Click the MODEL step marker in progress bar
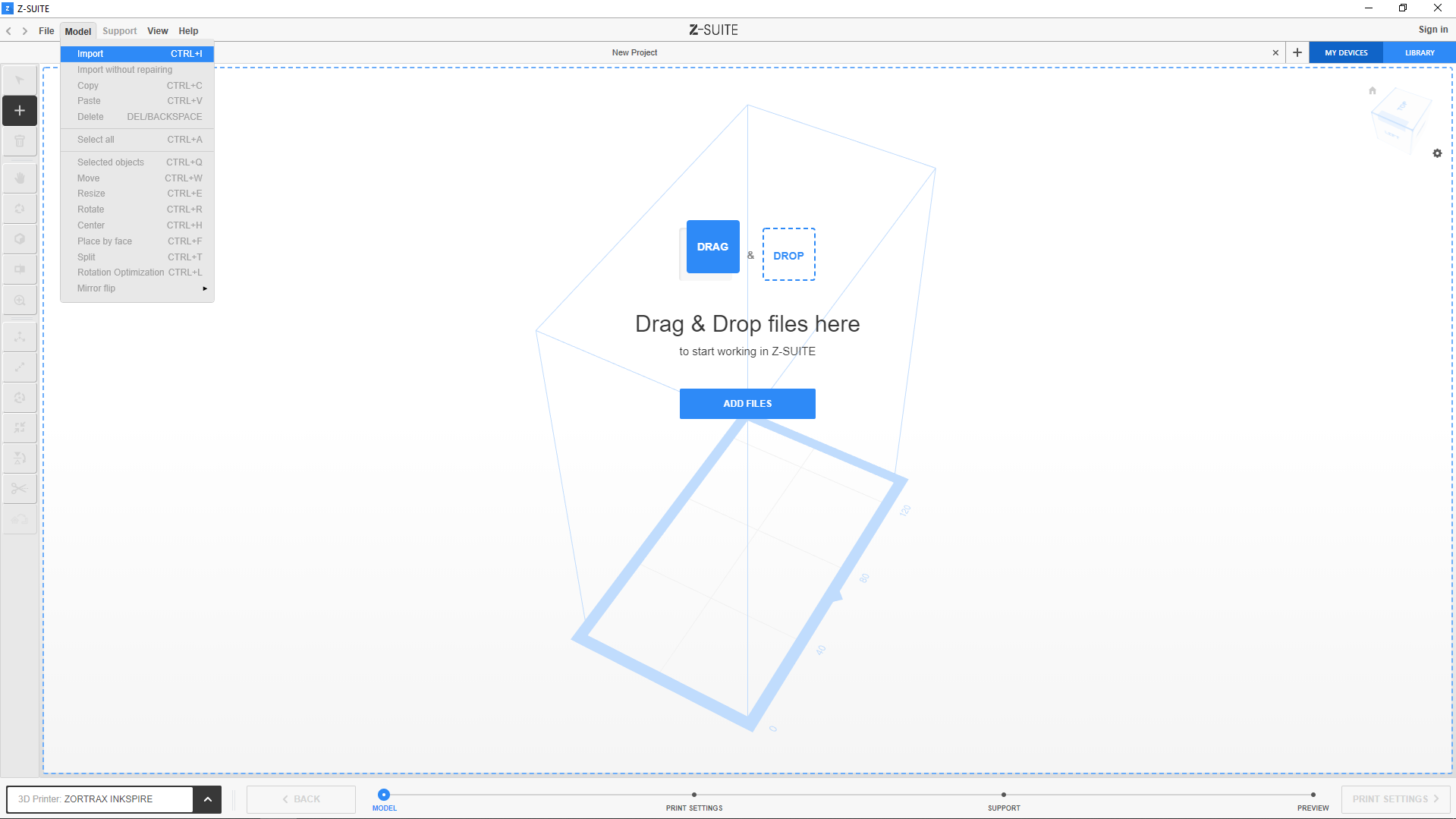This screenshot has height=819, width=1456. [x=384, y=795]
